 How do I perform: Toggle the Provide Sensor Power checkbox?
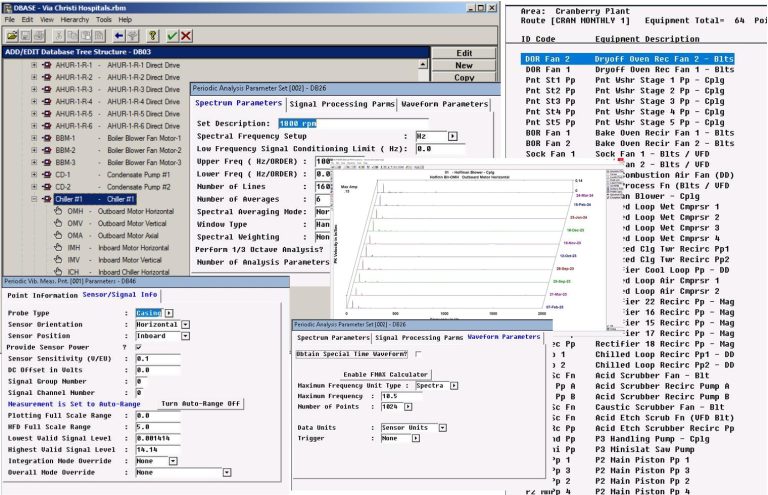click(140, 346)
